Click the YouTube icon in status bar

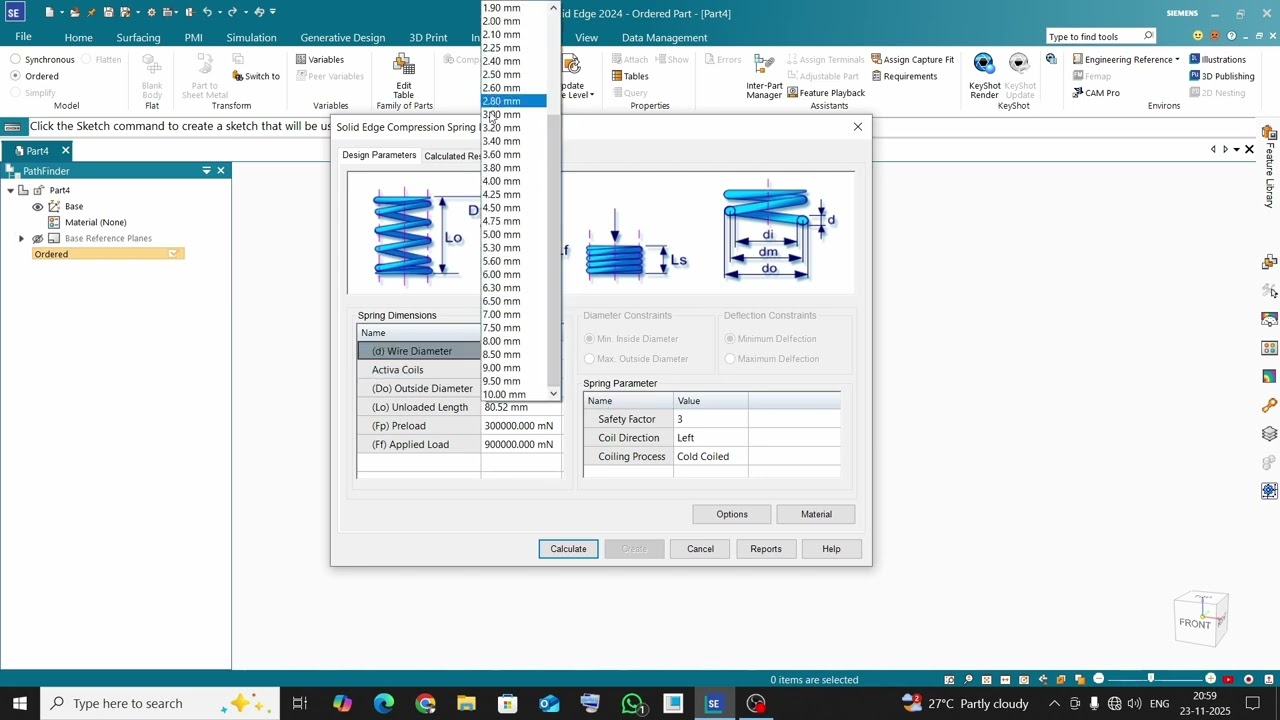[1229, 680]
